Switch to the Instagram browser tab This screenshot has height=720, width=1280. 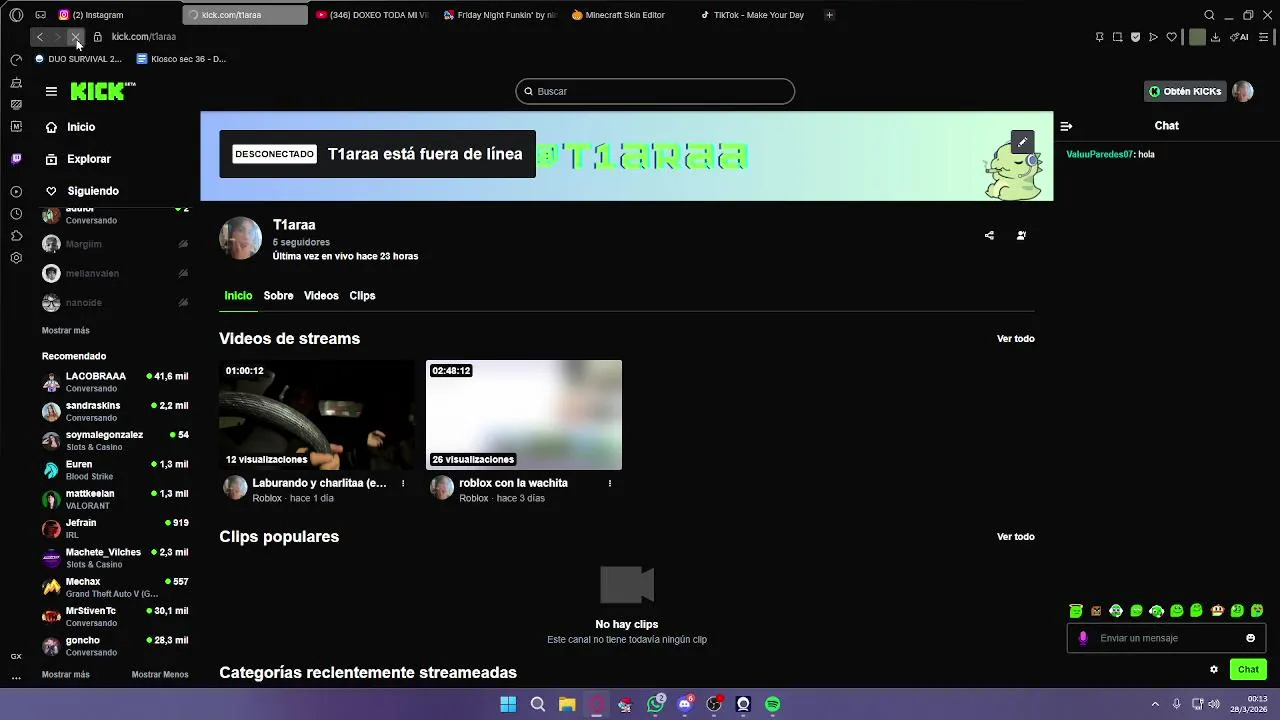(x=116, y=15)
